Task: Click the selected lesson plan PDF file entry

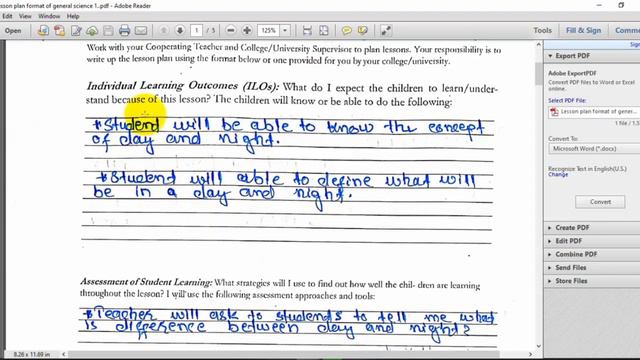Action: click(594, 111)
